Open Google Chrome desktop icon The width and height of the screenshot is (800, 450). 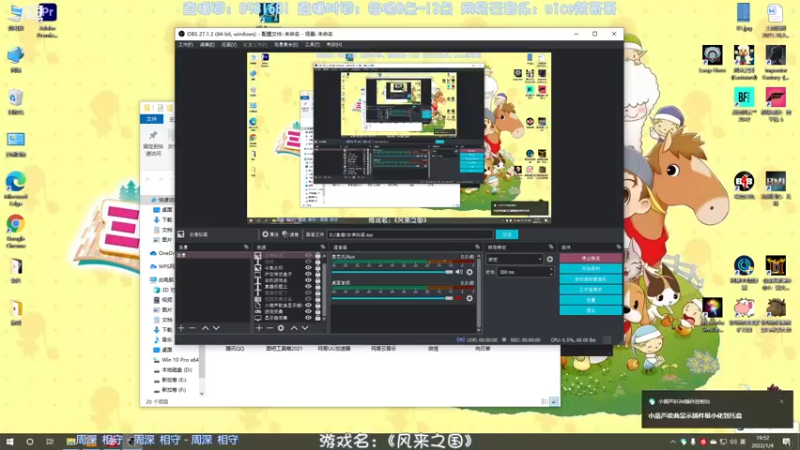[16, 231]
